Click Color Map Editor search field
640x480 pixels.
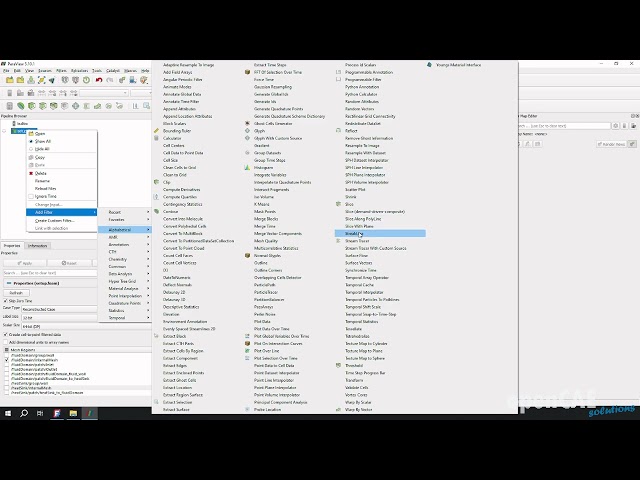click(x=564, y=126)
